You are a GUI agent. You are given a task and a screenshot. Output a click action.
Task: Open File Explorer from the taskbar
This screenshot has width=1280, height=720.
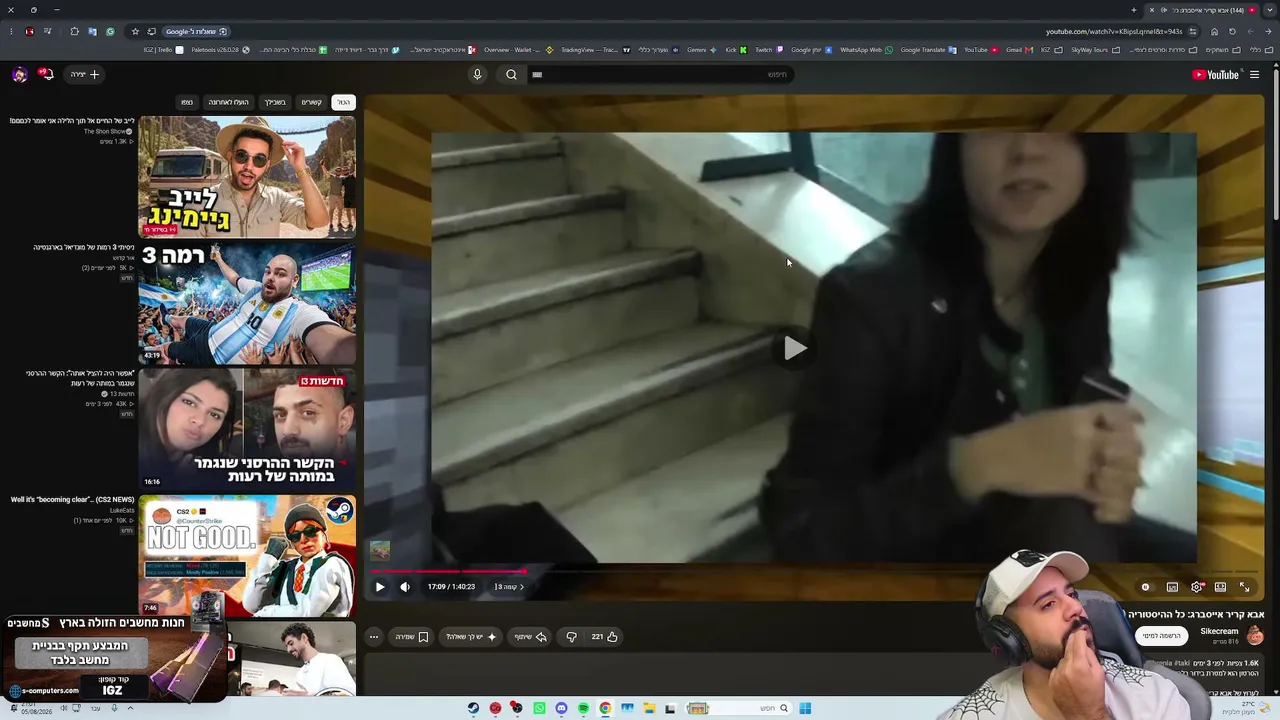649,708
